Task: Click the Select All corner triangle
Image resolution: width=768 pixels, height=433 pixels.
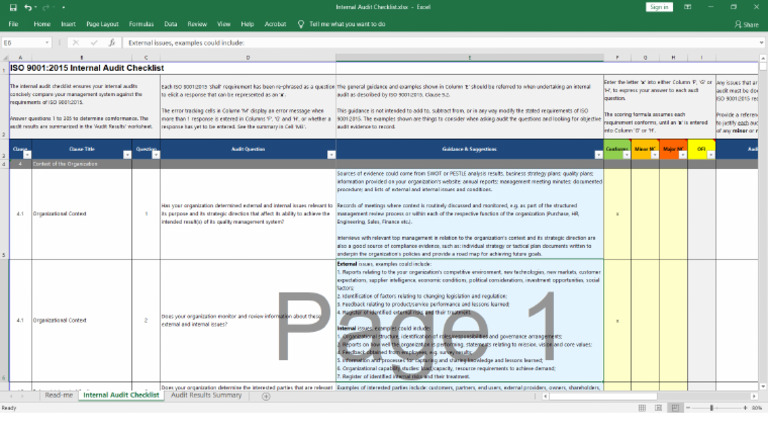Action: [5, 58]
